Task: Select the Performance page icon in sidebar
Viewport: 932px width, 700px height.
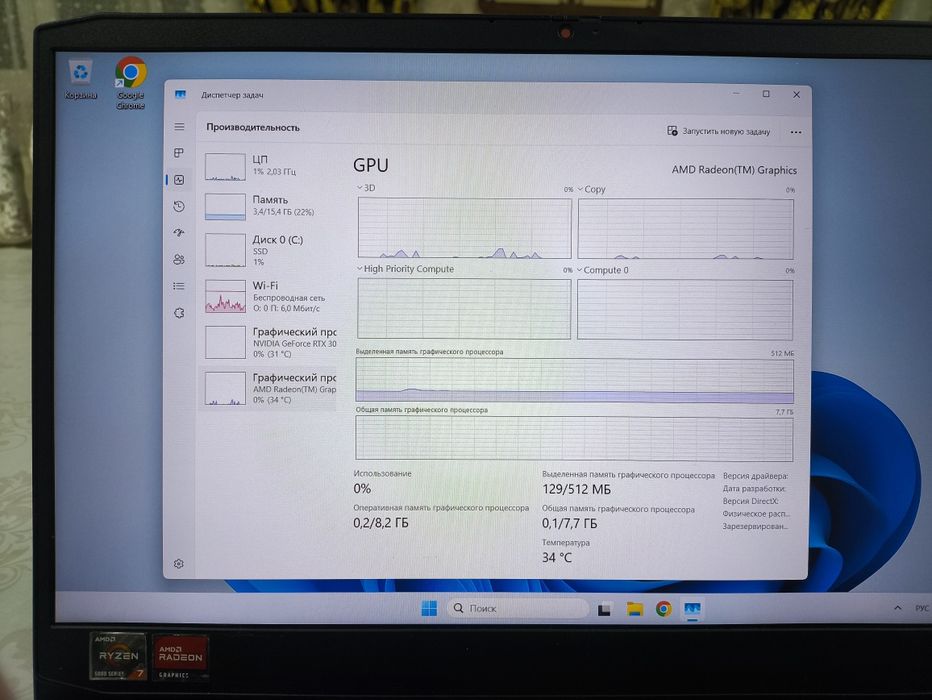Action: pos(179,179)
